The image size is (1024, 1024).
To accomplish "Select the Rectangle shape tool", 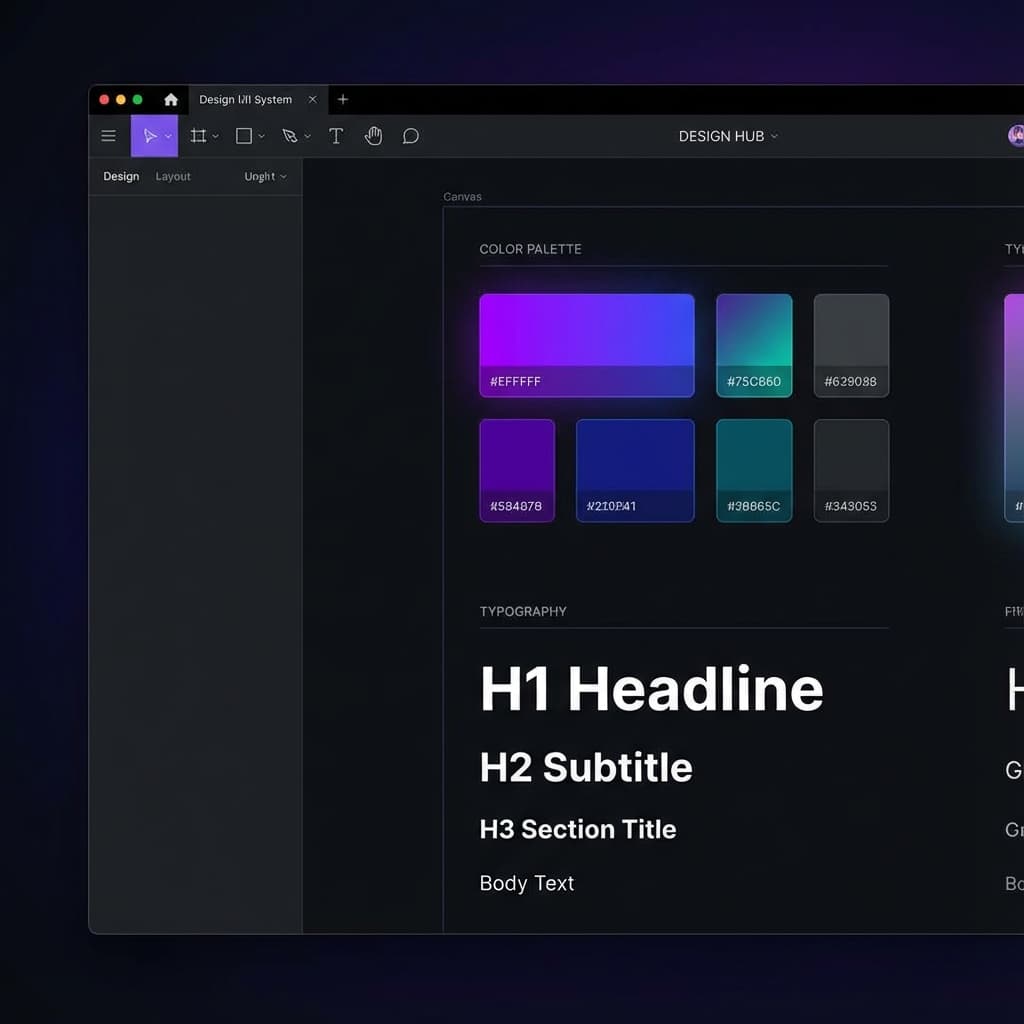I will pos(243,136).
